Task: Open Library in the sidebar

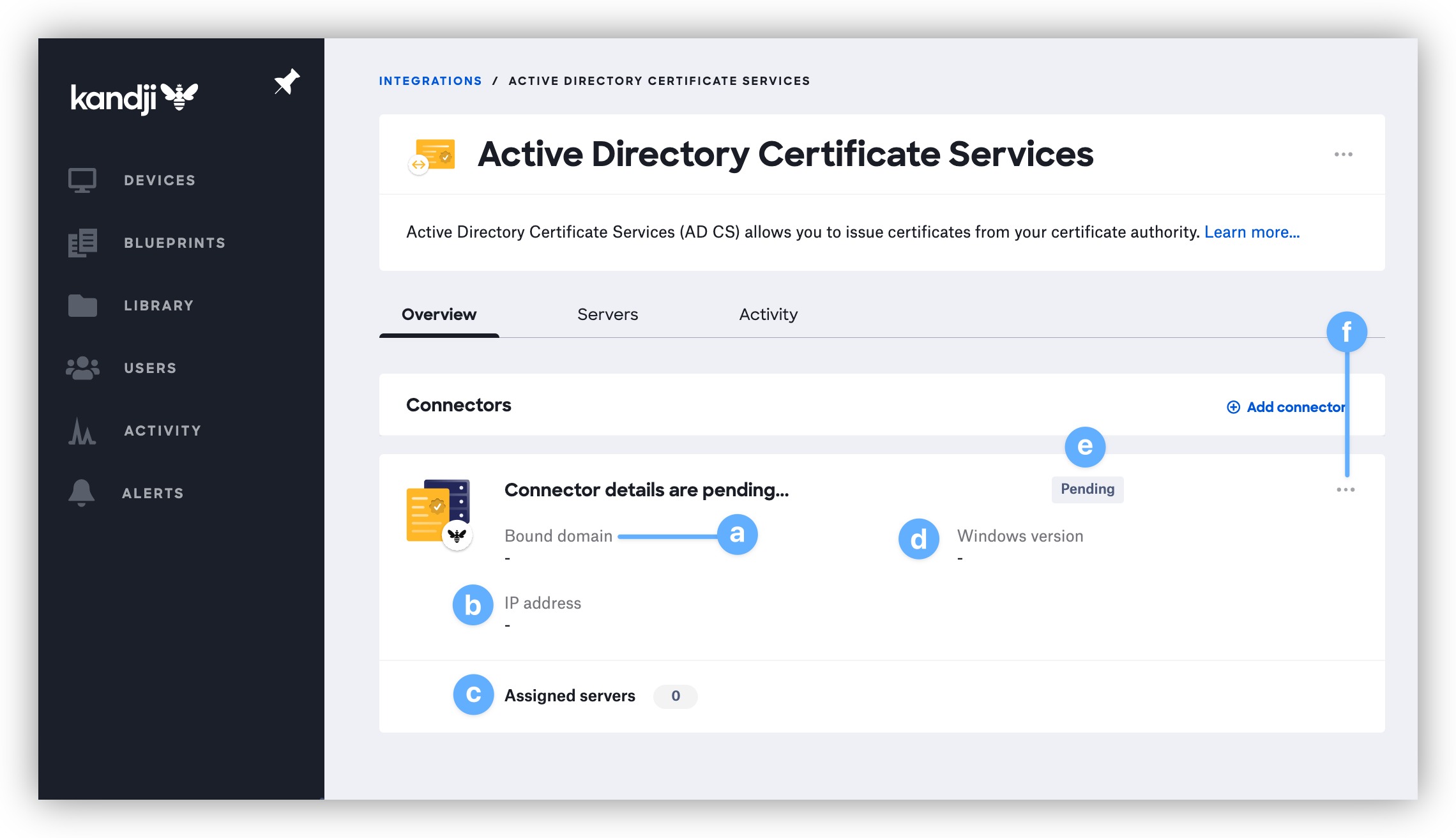Action: 158,305
